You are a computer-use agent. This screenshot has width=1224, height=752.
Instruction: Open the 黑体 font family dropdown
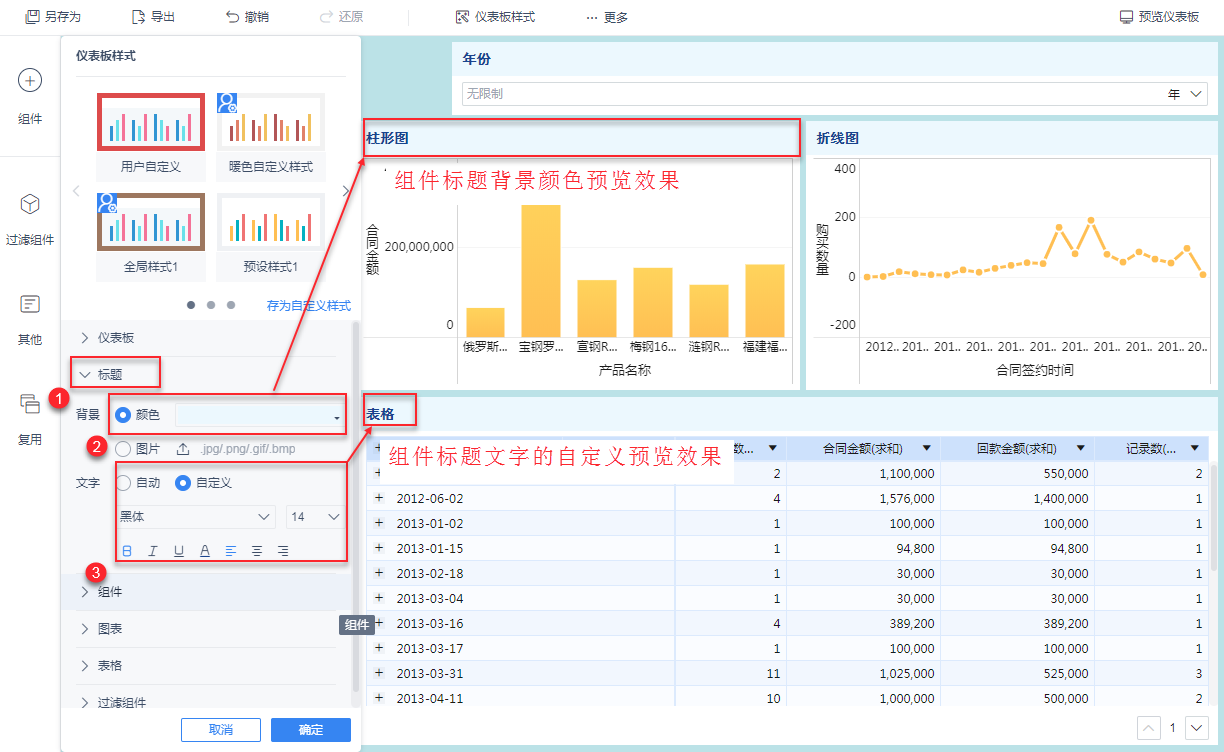pyautogui.click(x=196, y=517)
